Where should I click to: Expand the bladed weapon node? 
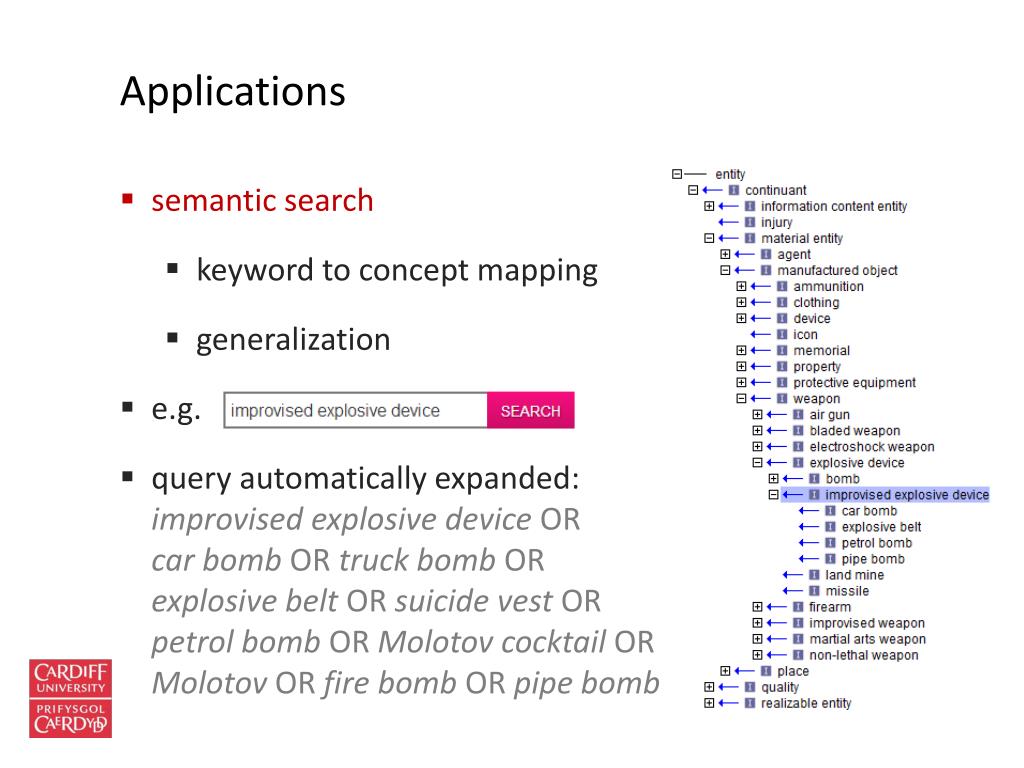(x=757, y=430)
